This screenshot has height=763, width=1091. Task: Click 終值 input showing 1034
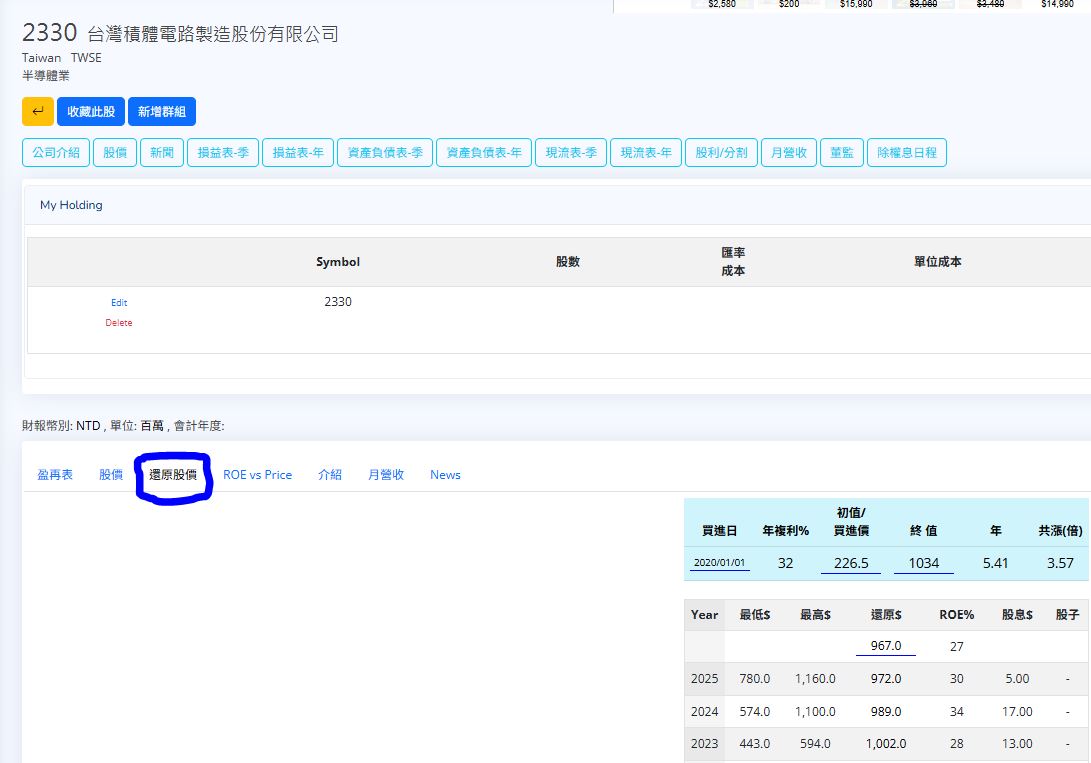(x=924, y=563)
